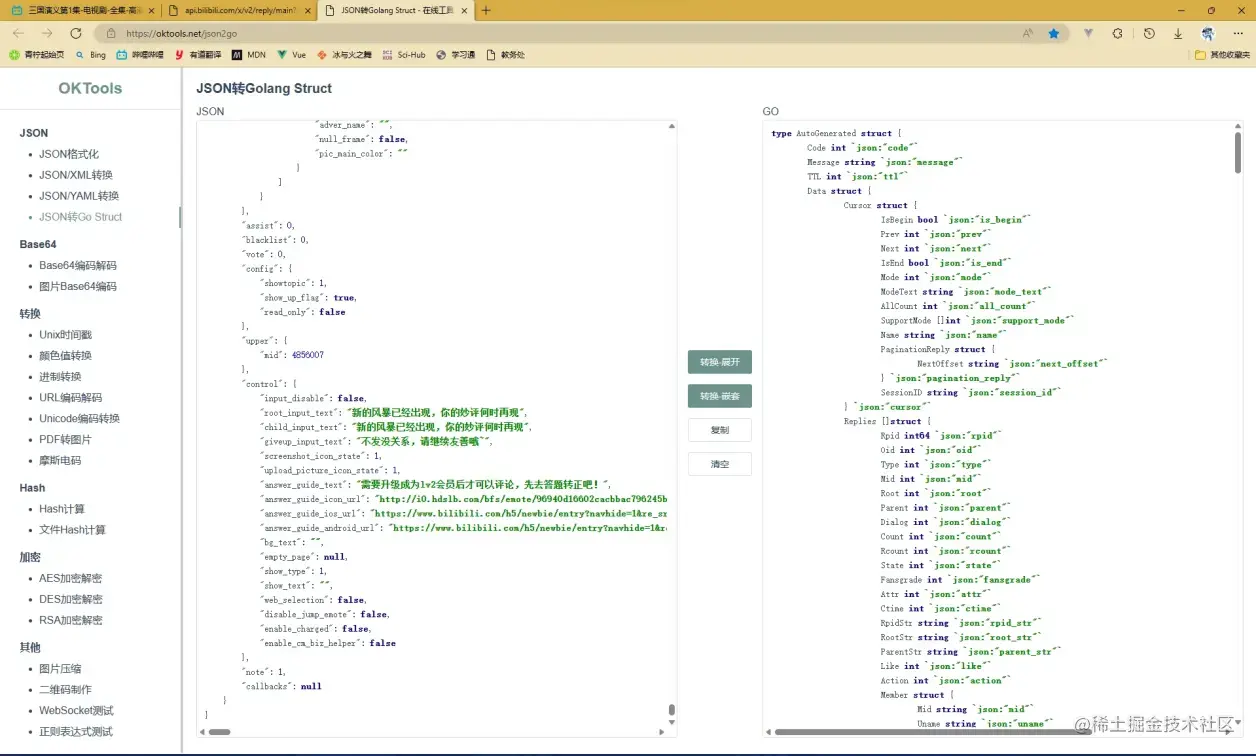
Task: Open the 哔哩哔哩 bookmark
Action: [140, 55]
